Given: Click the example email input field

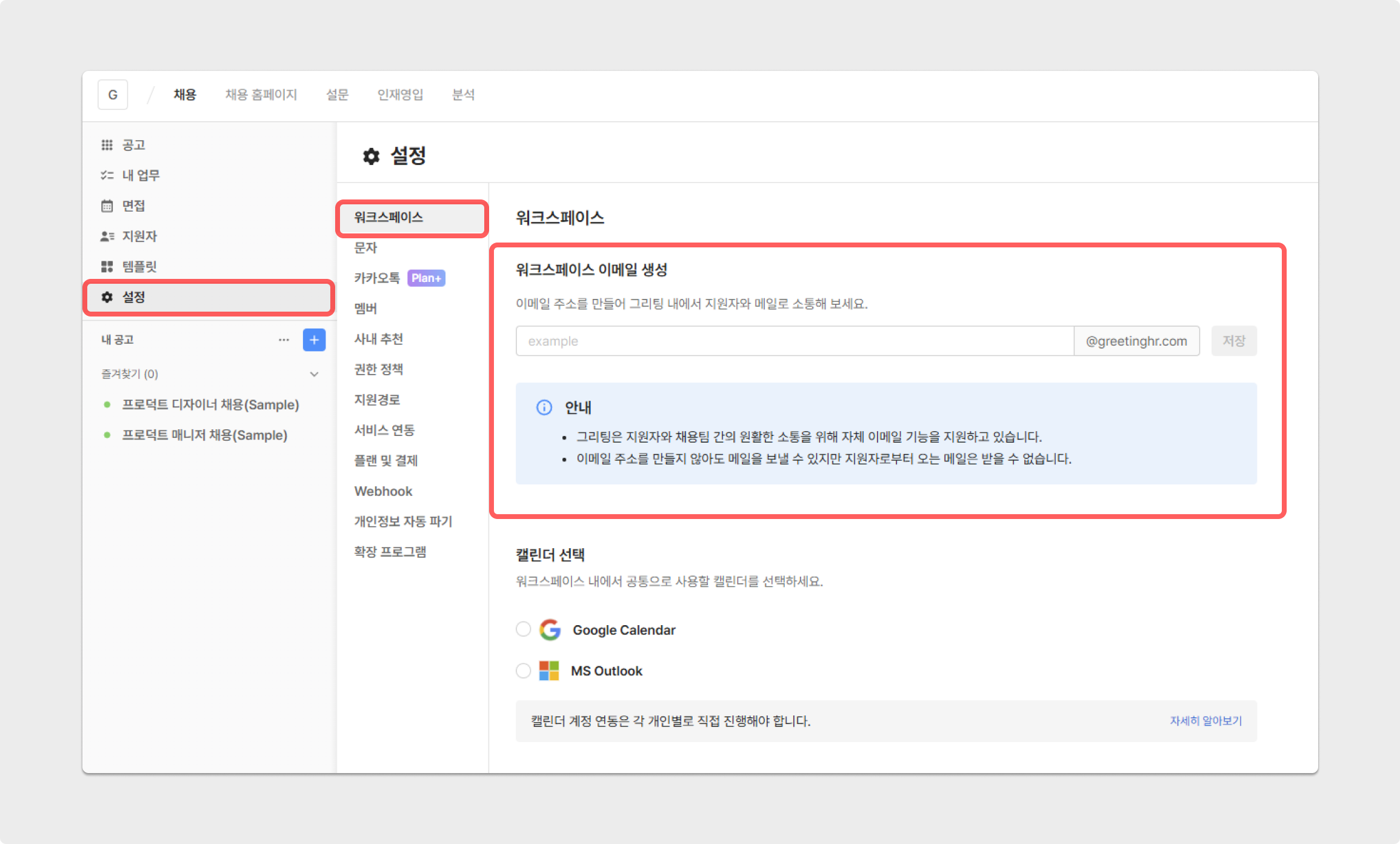Looking at the screenshot, I should point(794,341).
